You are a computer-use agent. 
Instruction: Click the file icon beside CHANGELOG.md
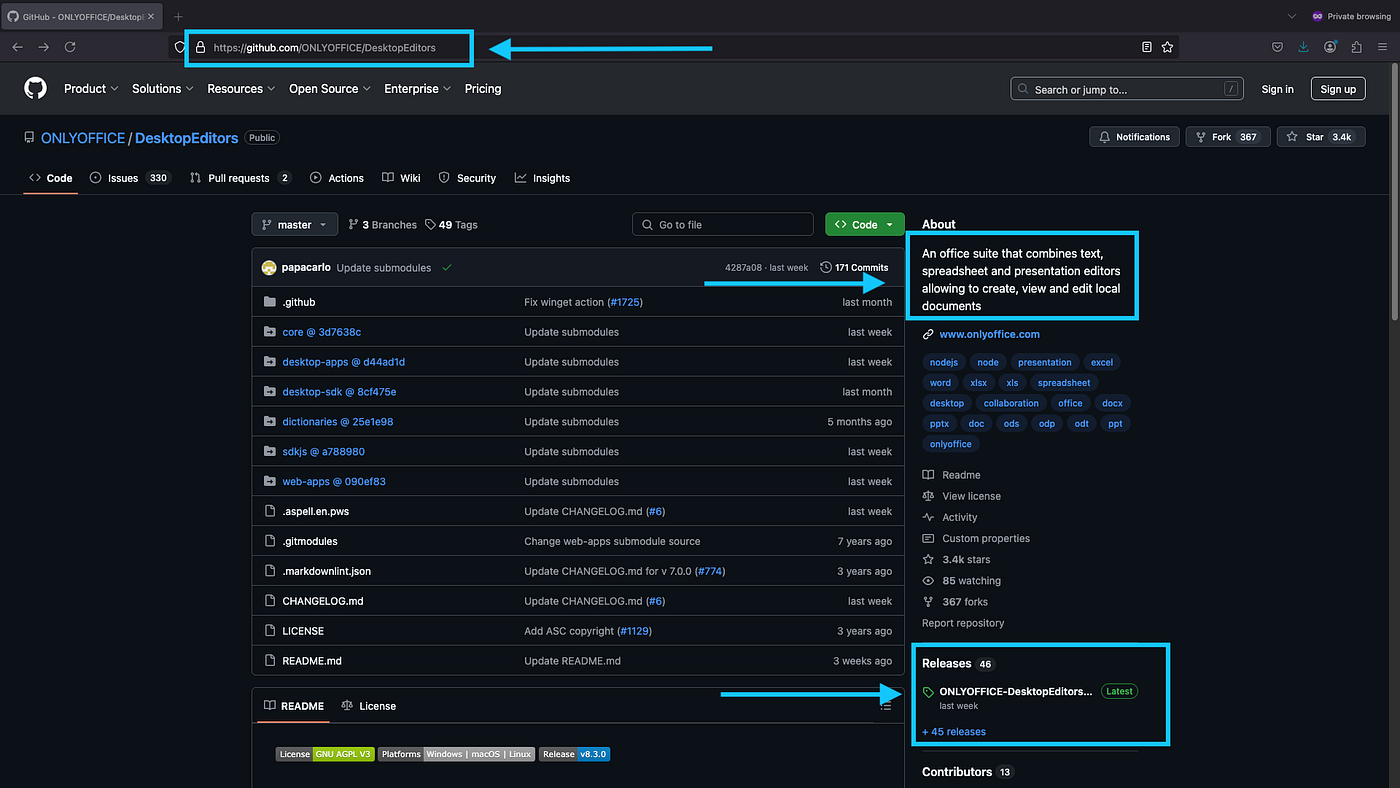pyautogui.click(x=269, y=601)
